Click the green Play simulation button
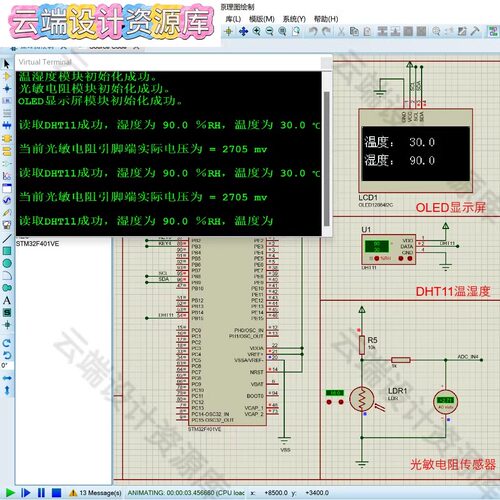This screenshot has width=500, height=500. pos(10,493)
